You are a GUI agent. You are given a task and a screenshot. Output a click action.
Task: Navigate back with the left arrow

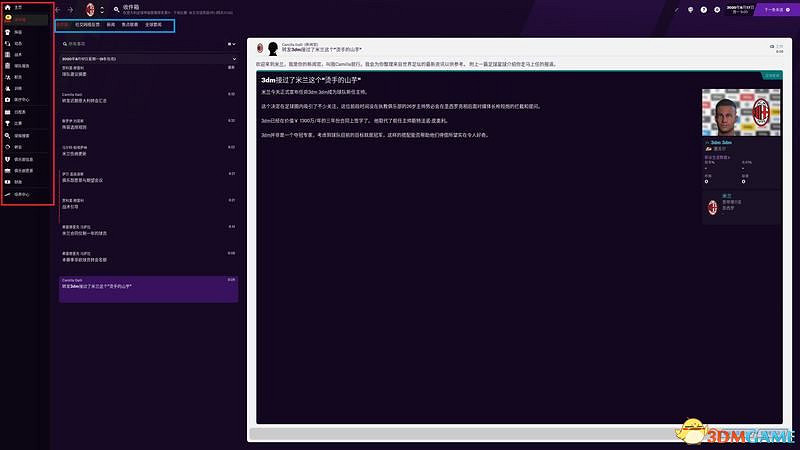click(x=59, y=10)
